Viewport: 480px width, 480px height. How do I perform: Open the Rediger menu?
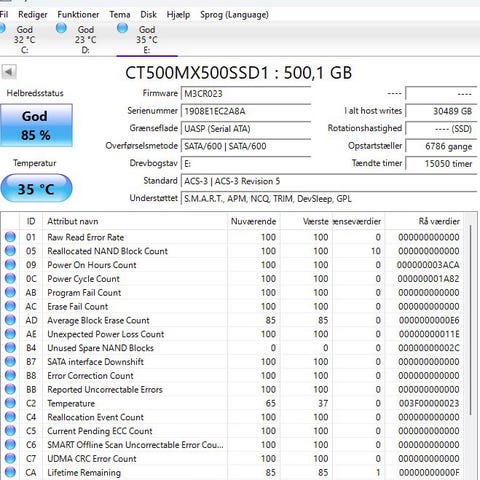pos(33,15)
